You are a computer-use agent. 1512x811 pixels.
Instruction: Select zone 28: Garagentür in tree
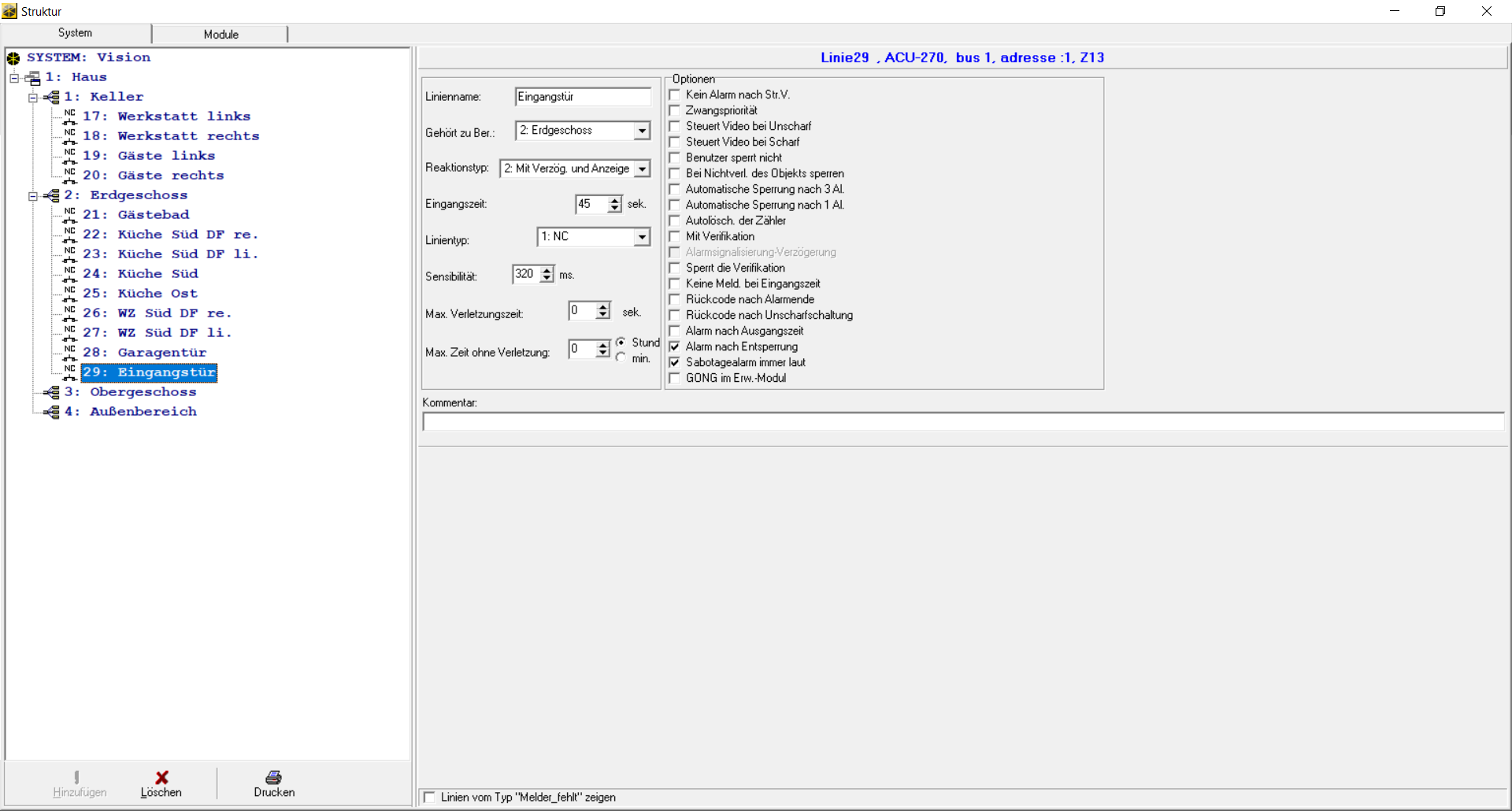(161, 353)
